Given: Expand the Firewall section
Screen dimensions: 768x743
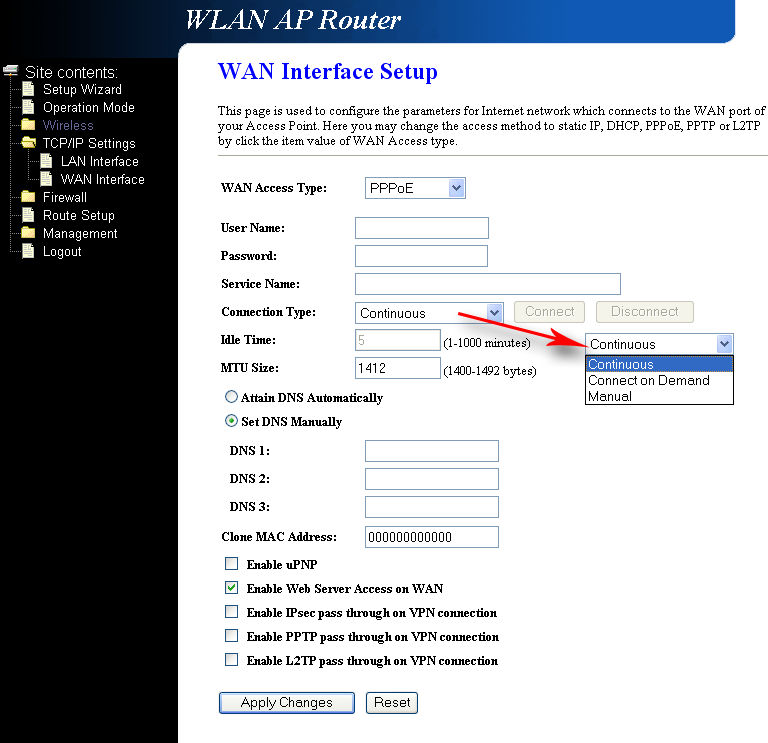Looking at the screenshot, I should (65, 197).
